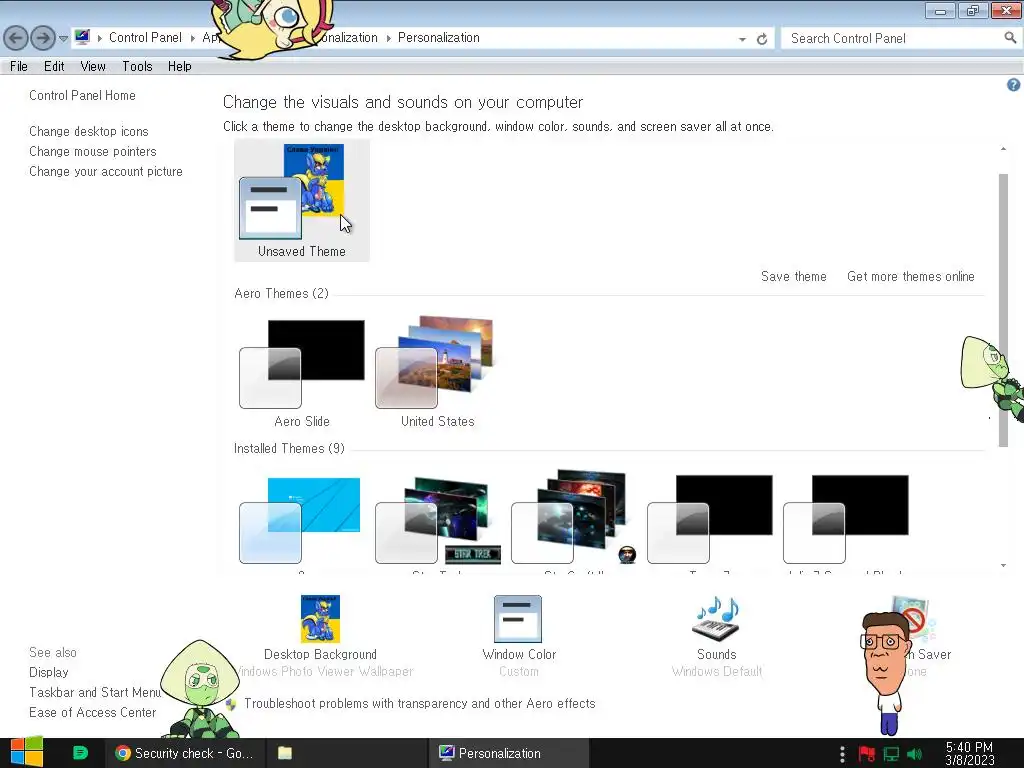This screenshot has width=1024, height=768.
Task: Click the Installed Themes (9) heading
Action: point(289,449)
